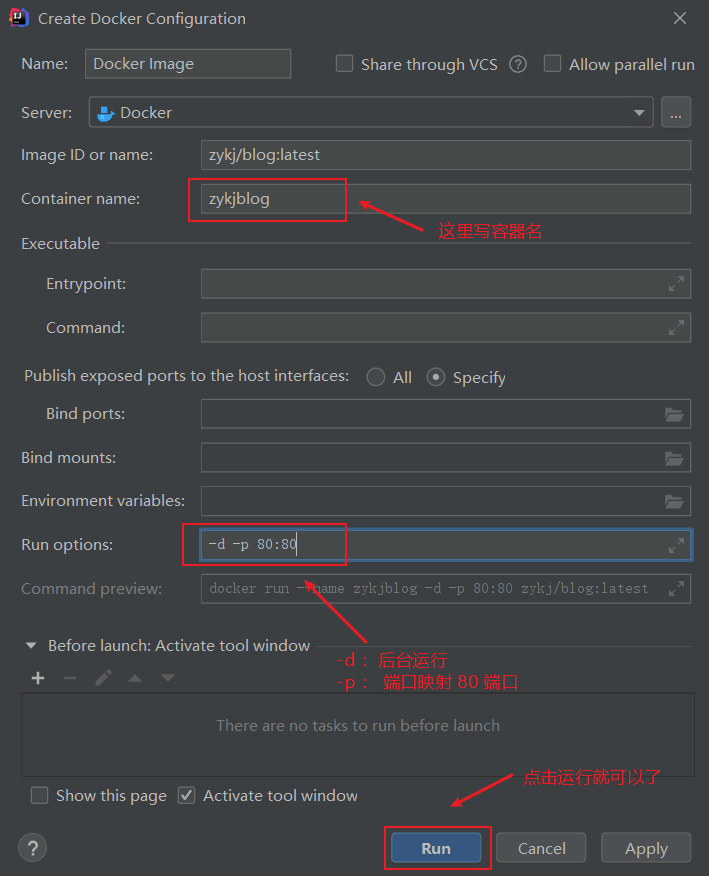This screenshot has width=709, height=876.
Task: Move before launch task down
Action: (168, 678)
